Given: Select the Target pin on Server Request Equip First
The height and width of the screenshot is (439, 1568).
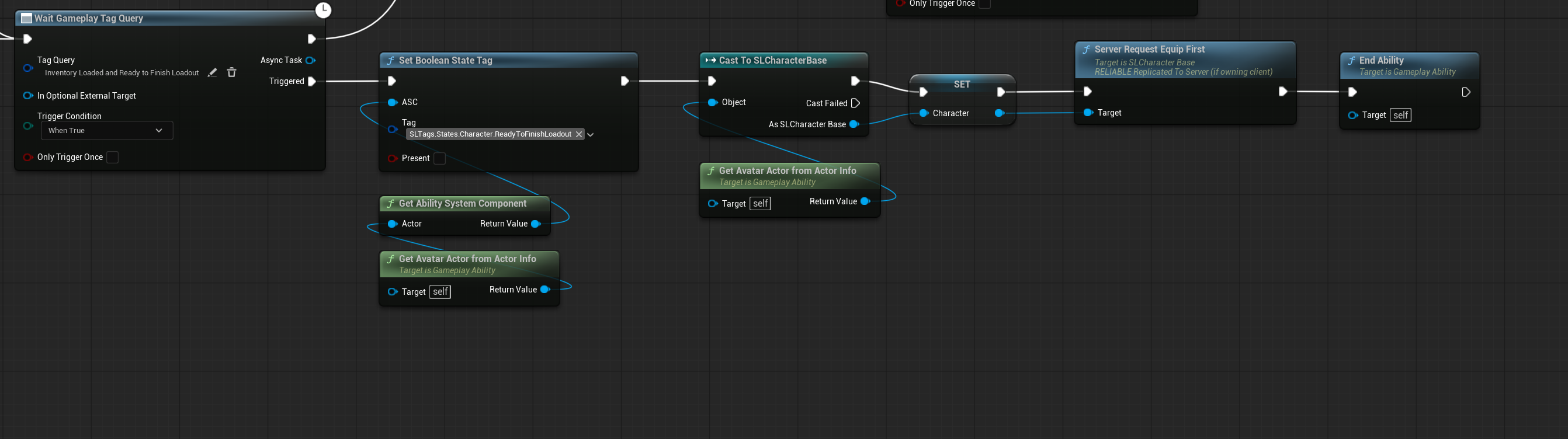Looking at the screenshot, I should pos(1088,113).
